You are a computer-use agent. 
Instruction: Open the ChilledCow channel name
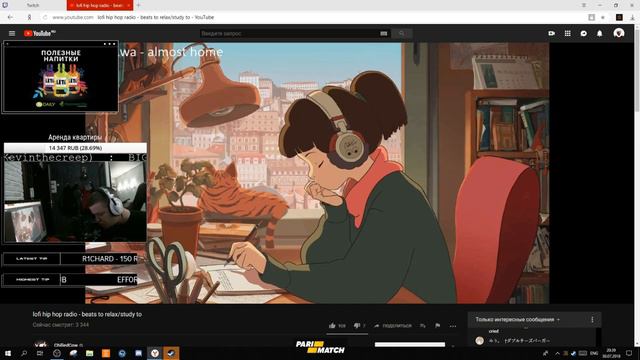tap(65, 345)
